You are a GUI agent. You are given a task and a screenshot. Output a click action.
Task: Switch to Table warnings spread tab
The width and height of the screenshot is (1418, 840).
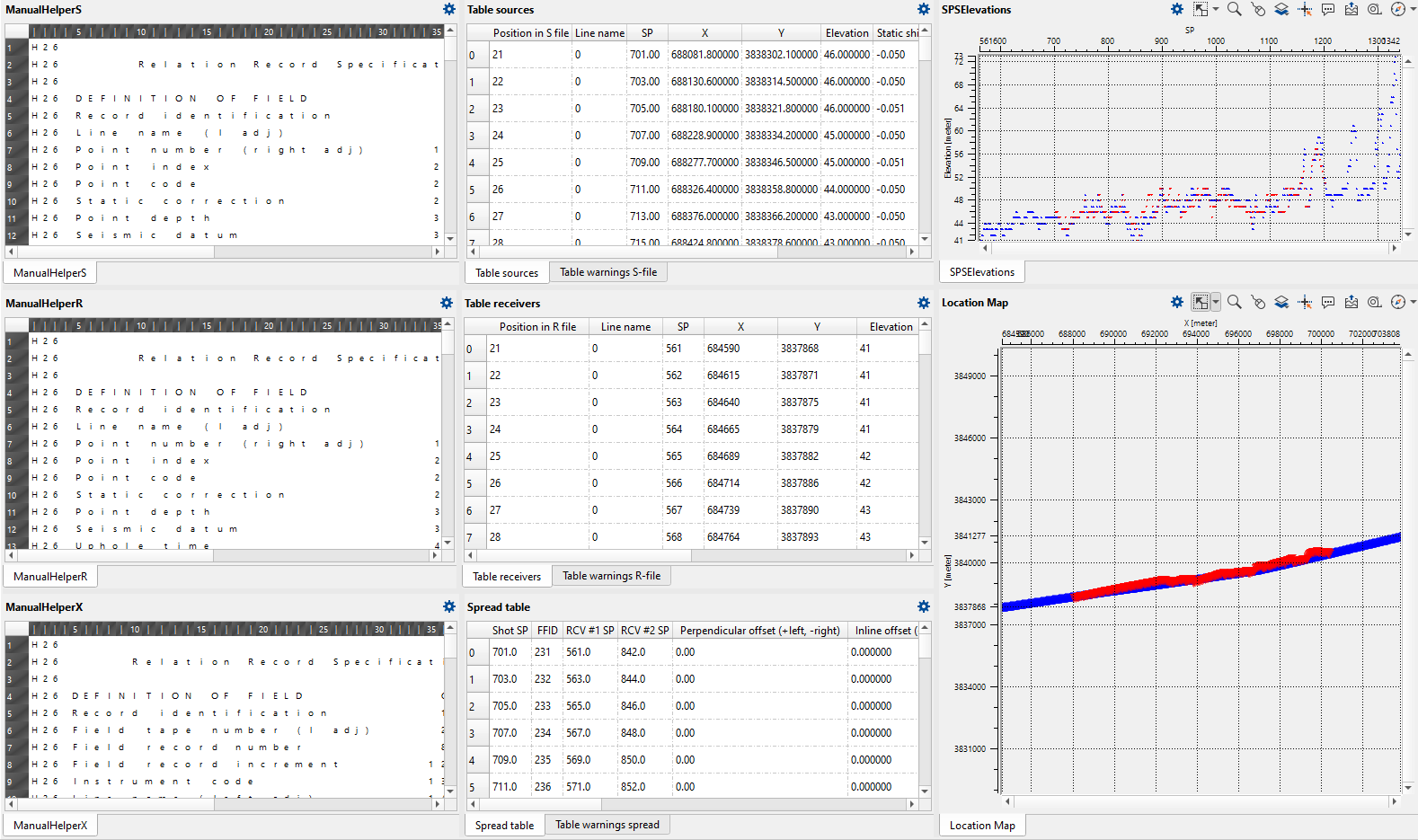click(x=607, y=825)
